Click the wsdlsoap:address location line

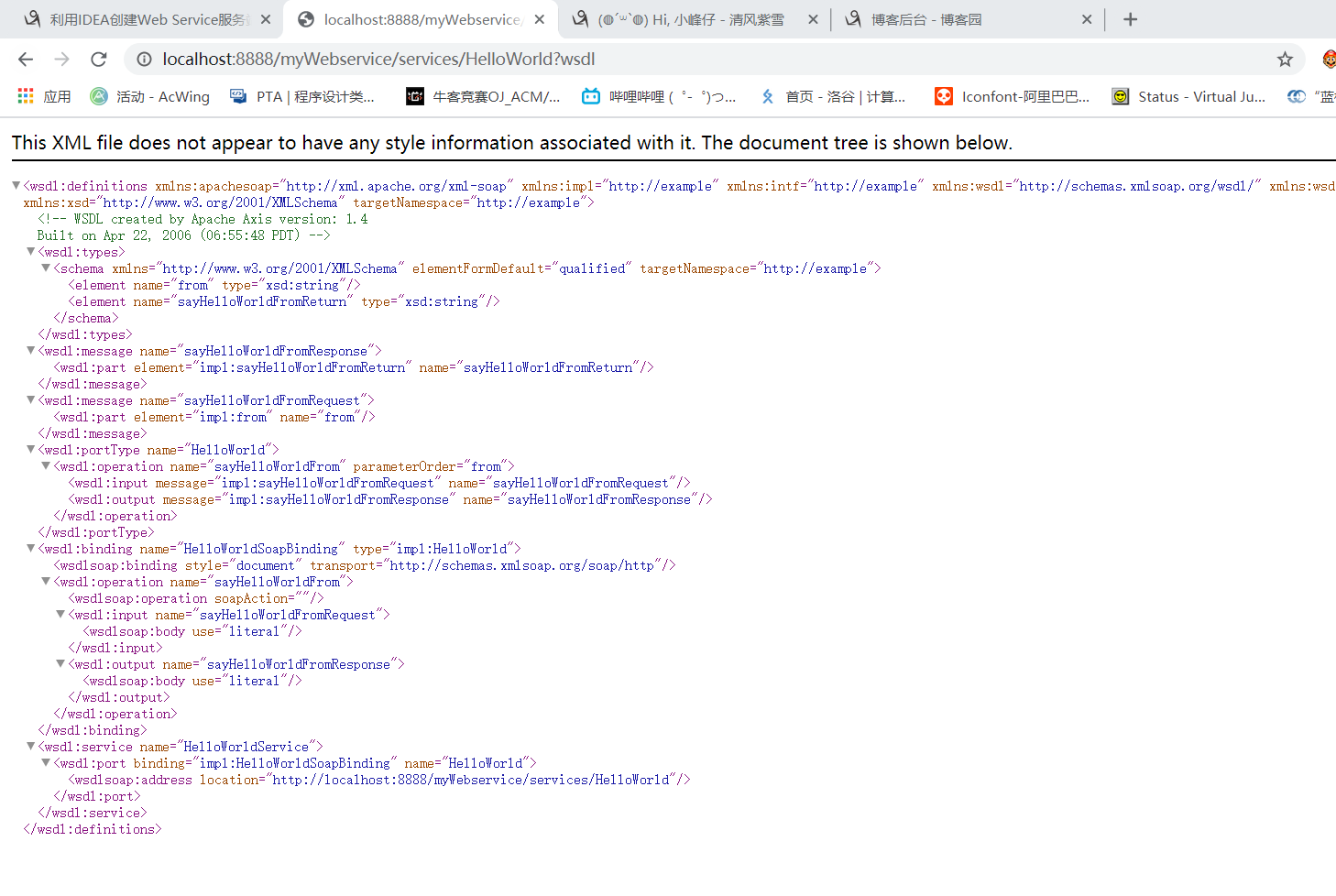[379, 780]
